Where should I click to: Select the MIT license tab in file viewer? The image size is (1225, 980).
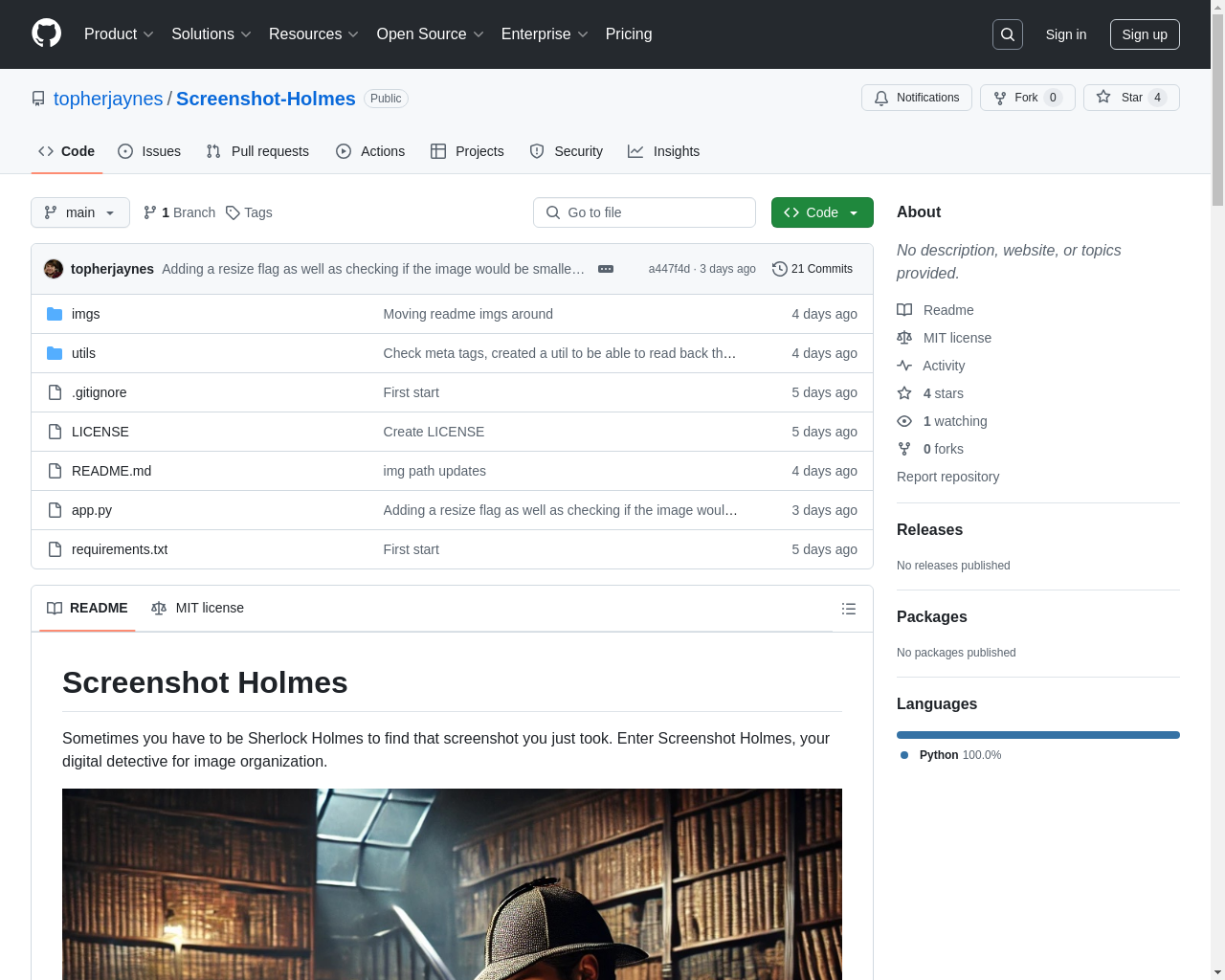[197, 608]
